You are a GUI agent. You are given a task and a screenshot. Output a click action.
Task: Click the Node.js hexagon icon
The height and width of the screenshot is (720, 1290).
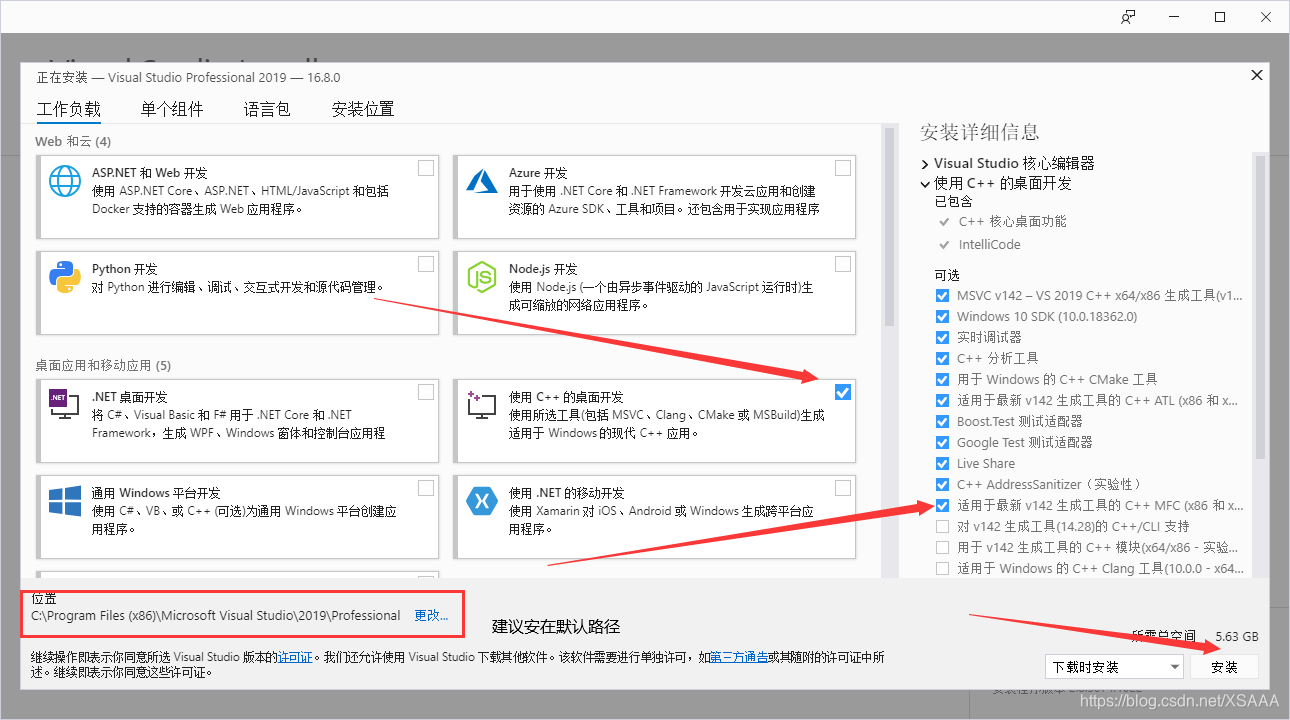pos(482,277)
